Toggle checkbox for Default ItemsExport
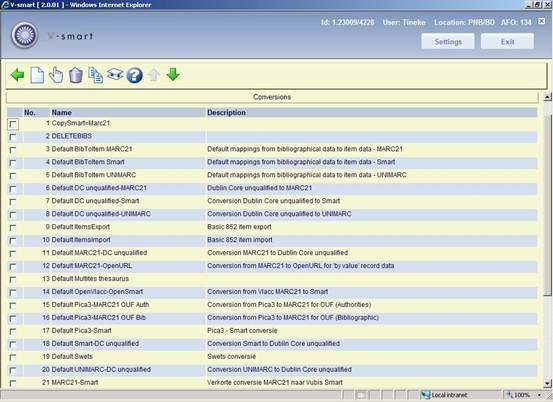Viewport: 553px width, 402px height. [x=13, y=228]
